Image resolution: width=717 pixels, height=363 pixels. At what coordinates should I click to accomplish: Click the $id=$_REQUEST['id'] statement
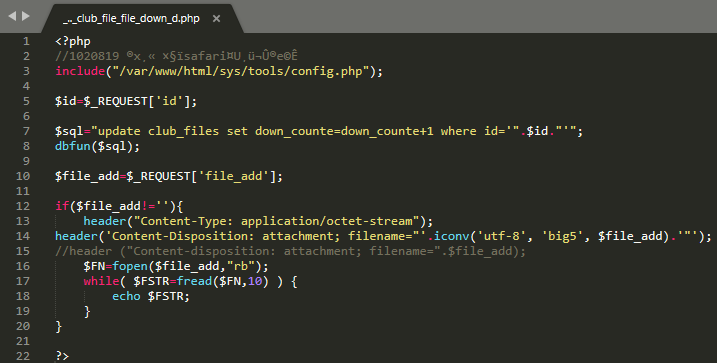pos(126,101)
